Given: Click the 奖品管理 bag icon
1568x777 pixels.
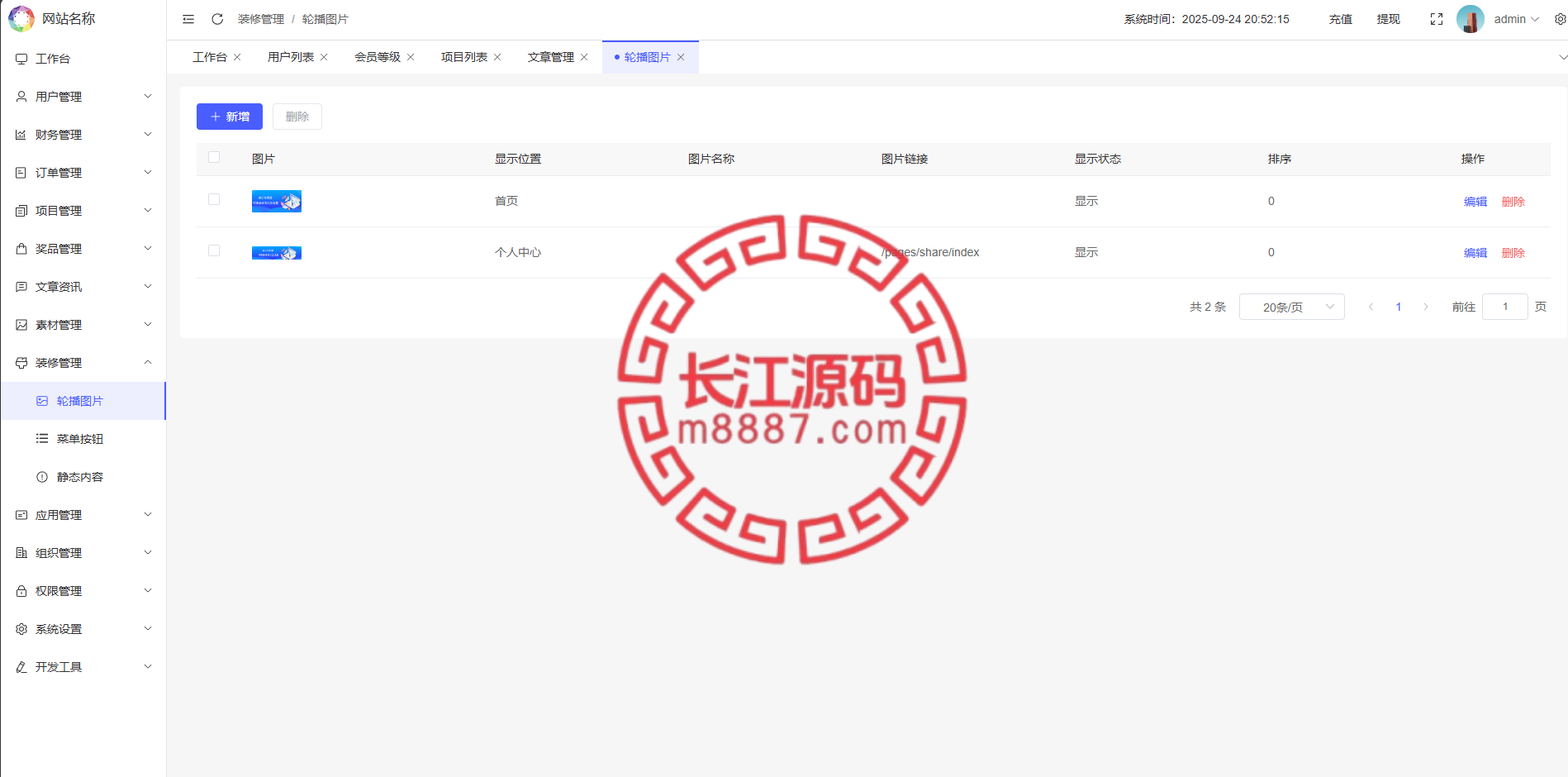Looking at the screenshot, I should tap(21, 249).
